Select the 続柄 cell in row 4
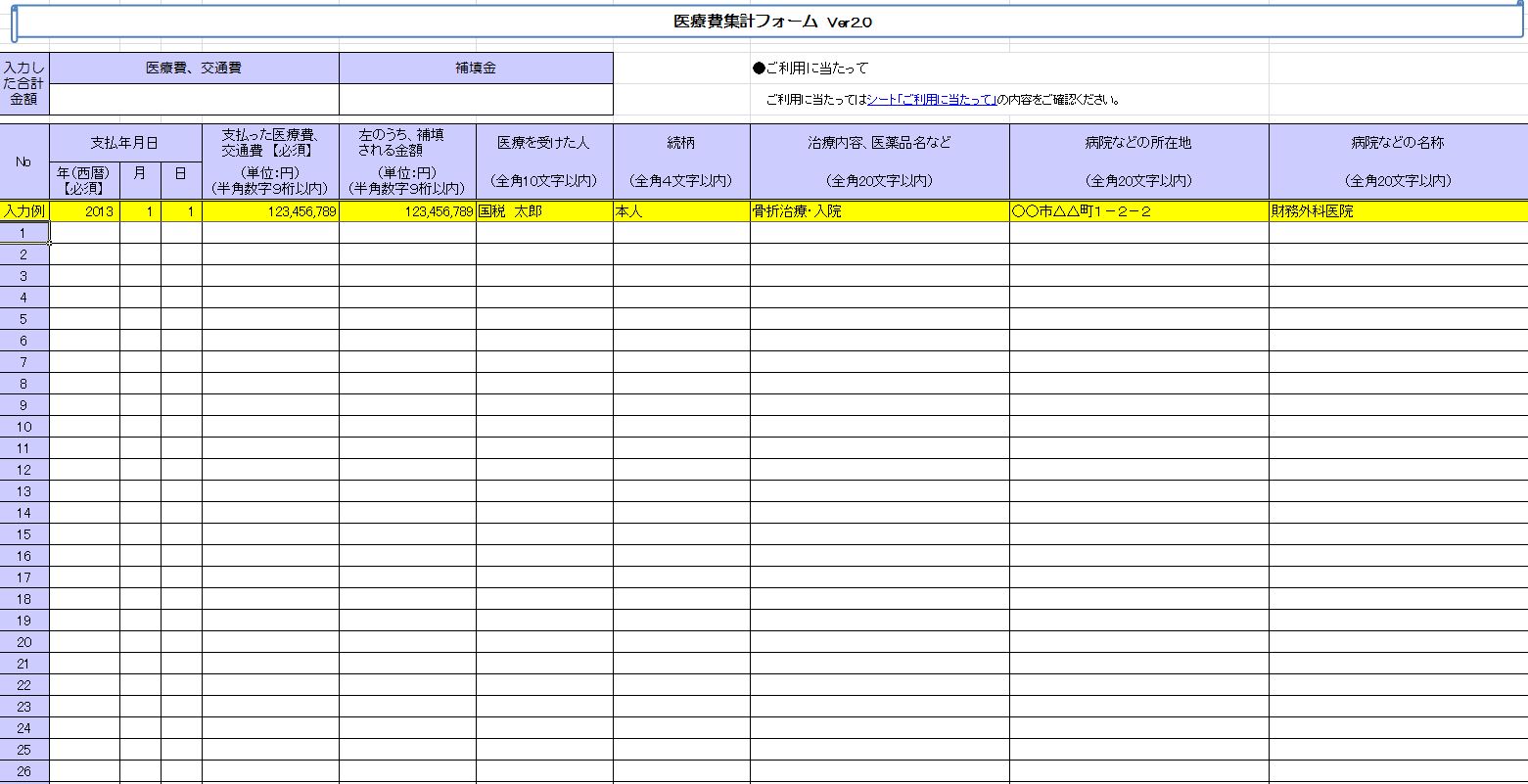Screen dimensions: 1528x784 (x=681, y=297)
